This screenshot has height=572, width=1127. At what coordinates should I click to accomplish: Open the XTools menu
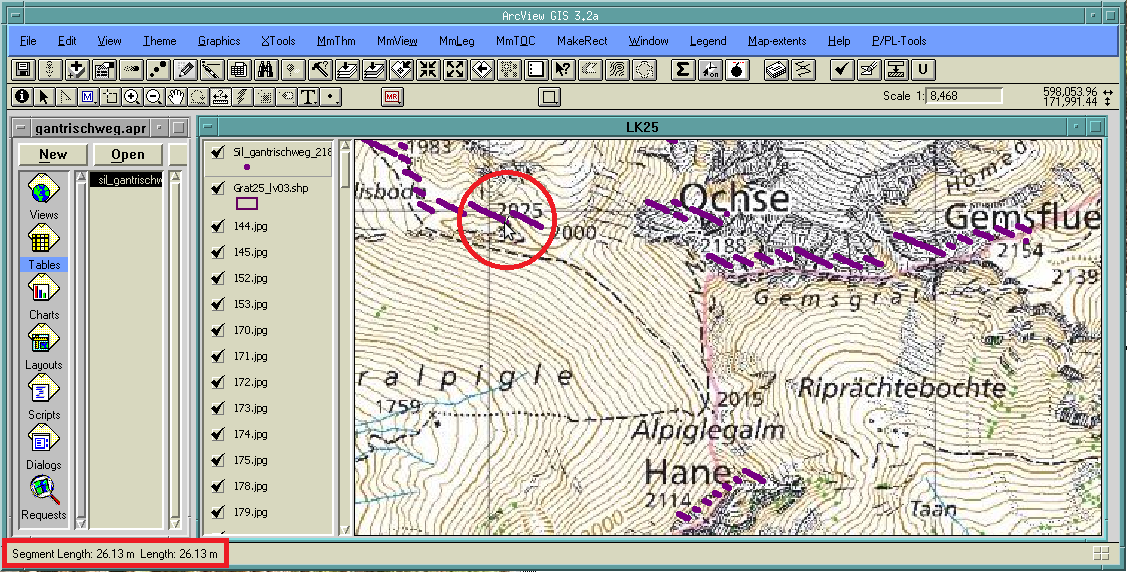[x=278, y=41]
